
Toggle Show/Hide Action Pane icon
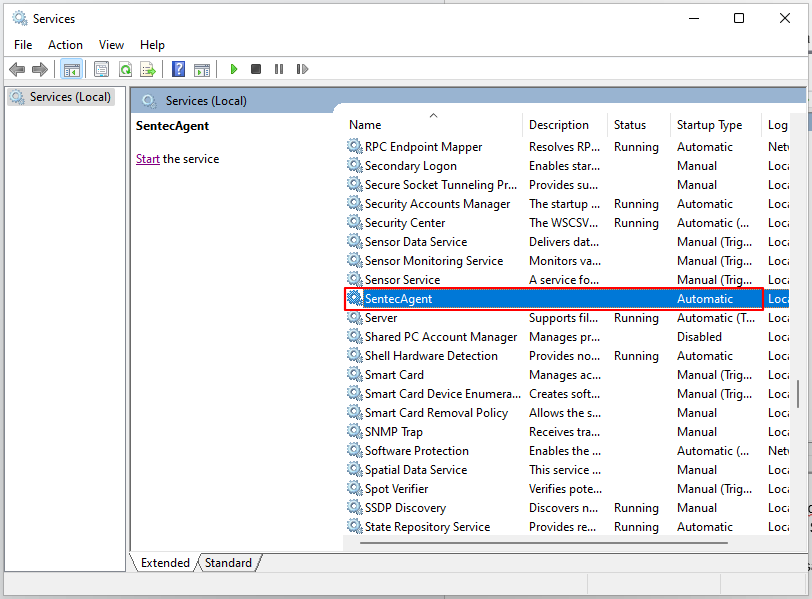(x=202, y=69)
